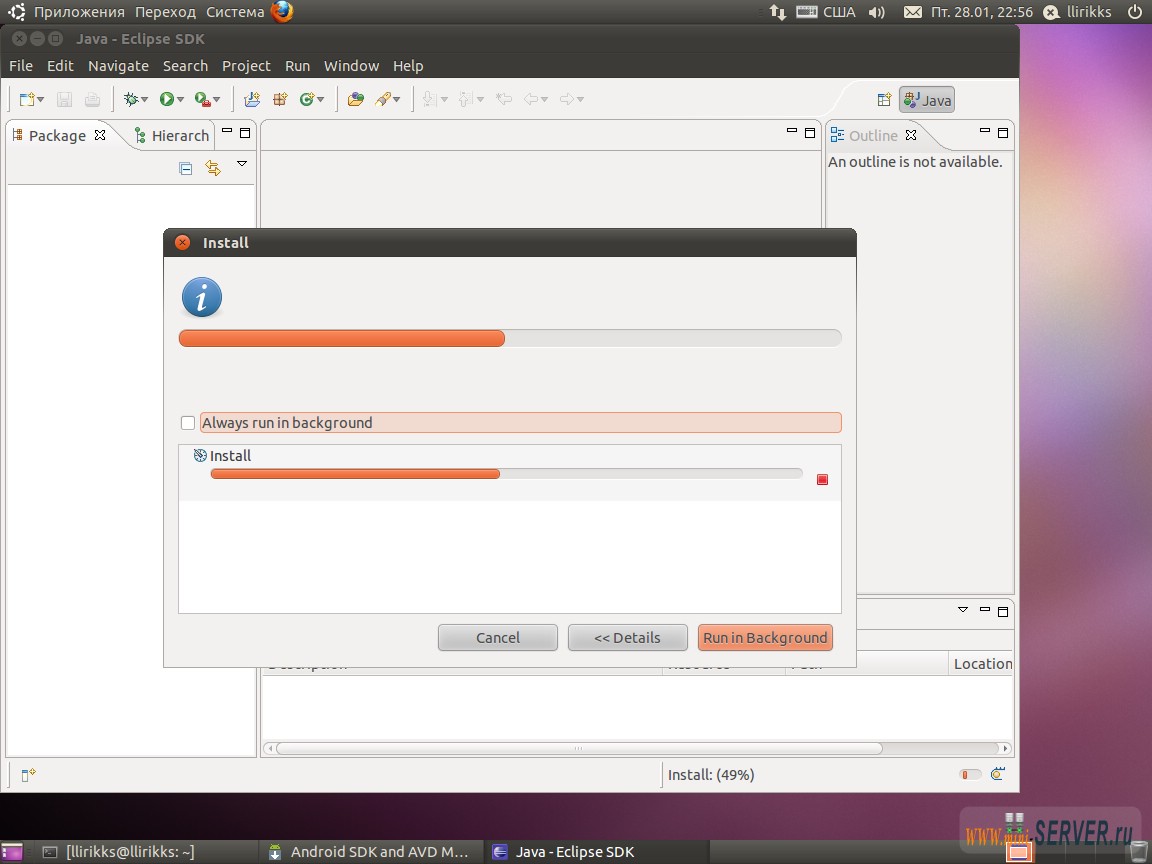Open the Debug configurations dropdown arrow
This screenshot has height=864, width=1152.
click(x=145, y=100)
